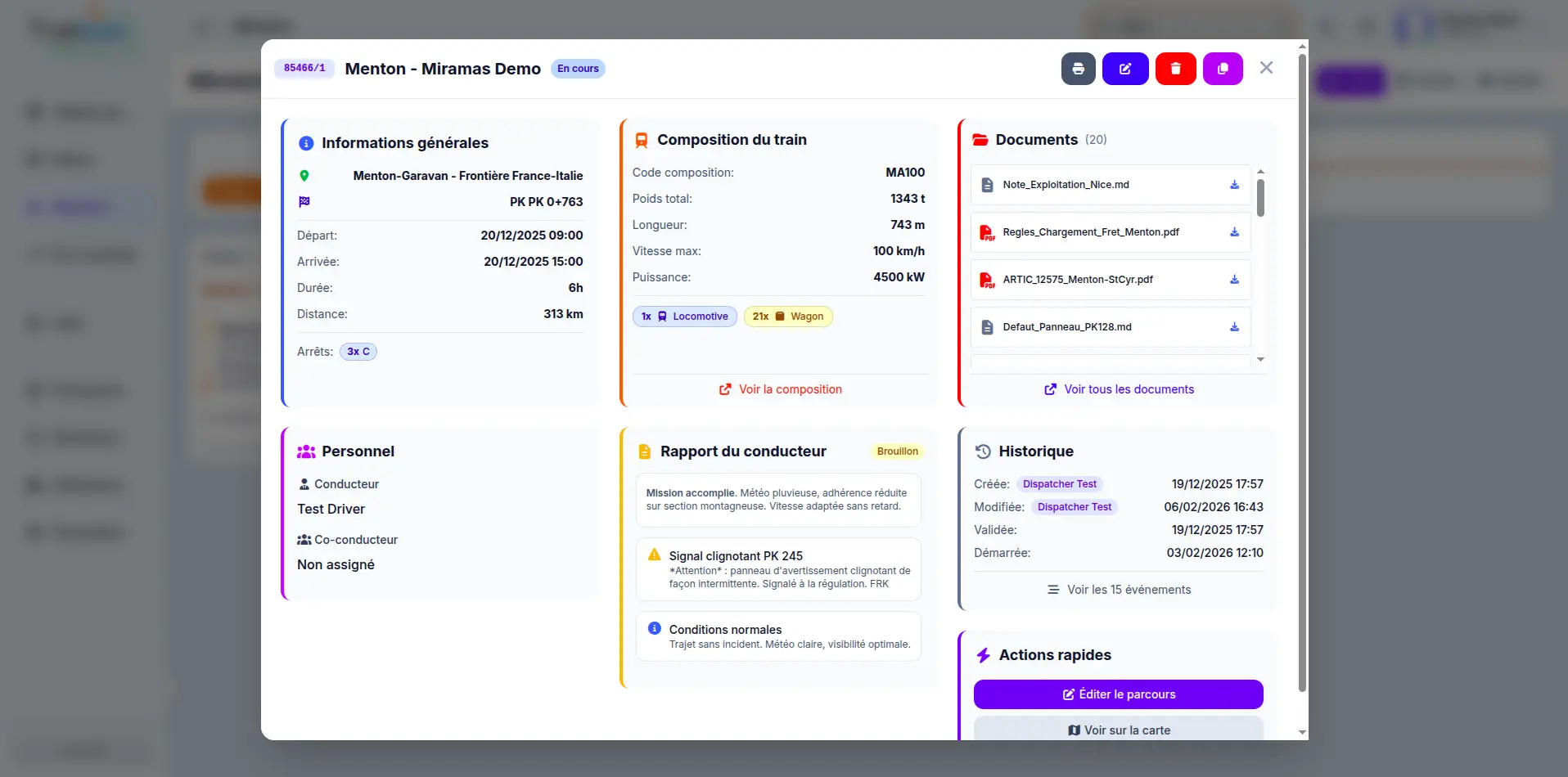
Task: Open Voir la composition link
Action: click(x=781, y=389)
